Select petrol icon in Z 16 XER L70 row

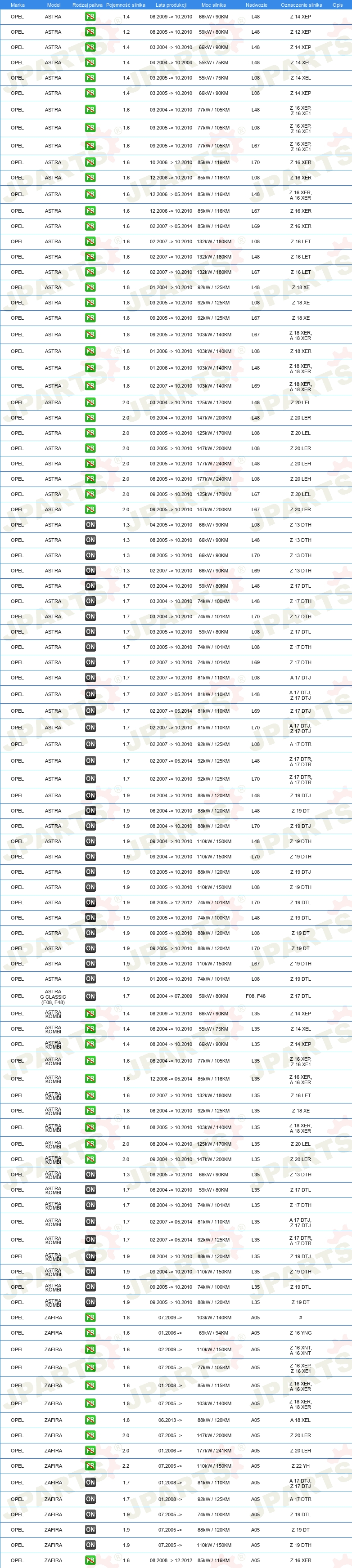[90, 162]
